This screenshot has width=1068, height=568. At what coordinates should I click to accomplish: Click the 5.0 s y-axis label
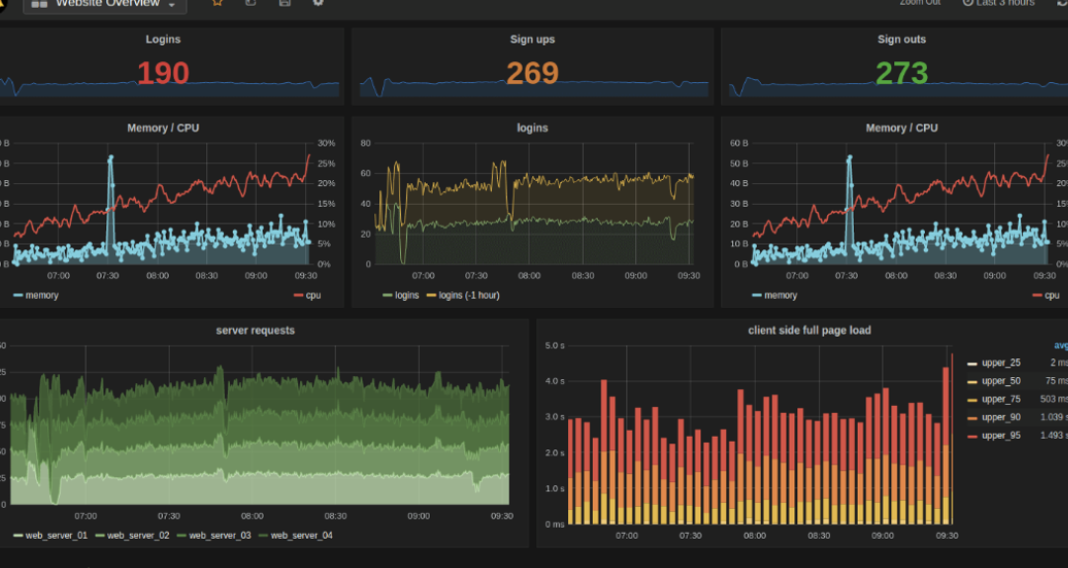point(555,346)
